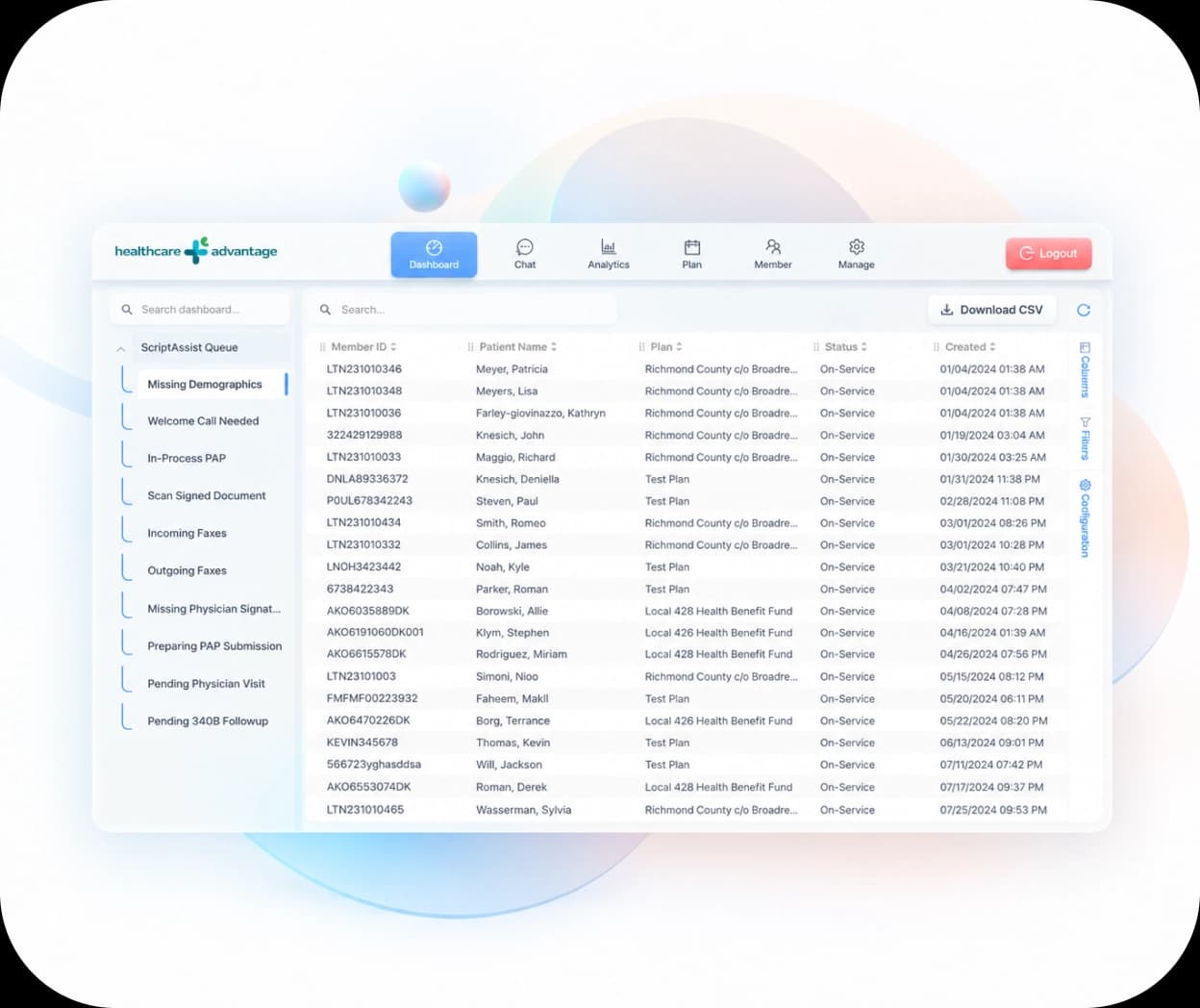Click member ID AKO6191060DK001
This screenshot has height=1008, width=1200.
(375, 633)
